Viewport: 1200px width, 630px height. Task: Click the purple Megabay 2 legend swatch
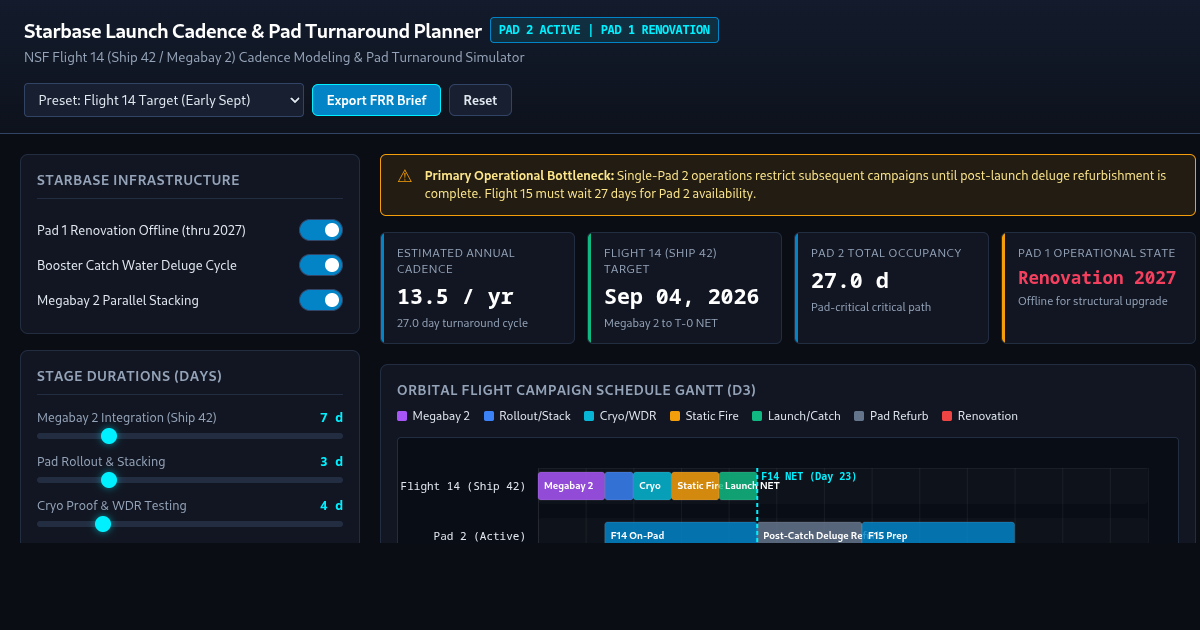click(402, 416)
